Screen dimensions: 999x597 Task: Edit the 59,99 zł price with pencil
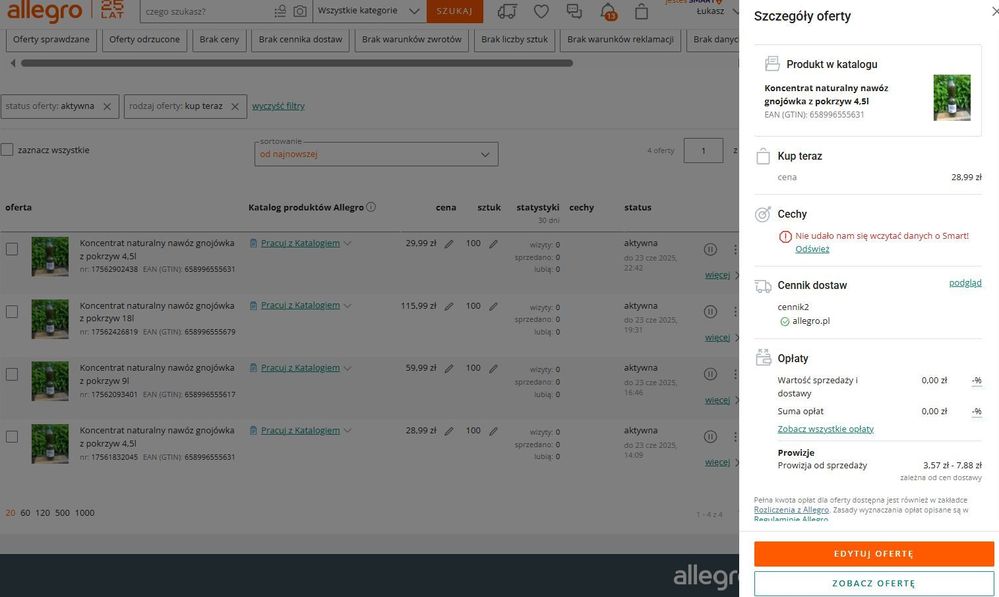coord(449,368)
